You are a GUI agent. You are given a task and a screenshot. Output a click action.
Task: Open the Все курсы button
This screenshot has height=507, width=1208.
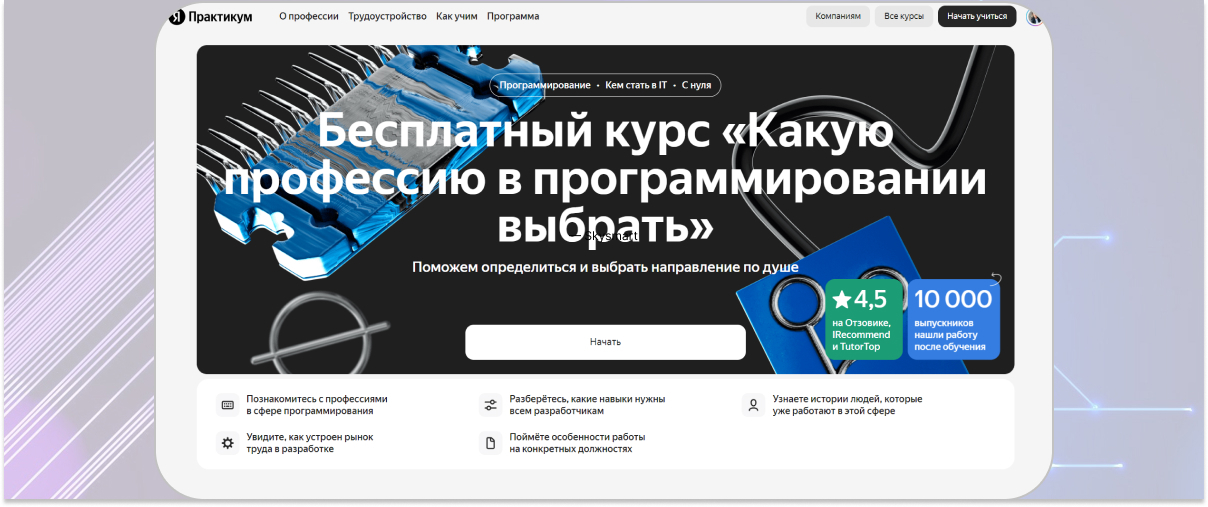[904, 16]
